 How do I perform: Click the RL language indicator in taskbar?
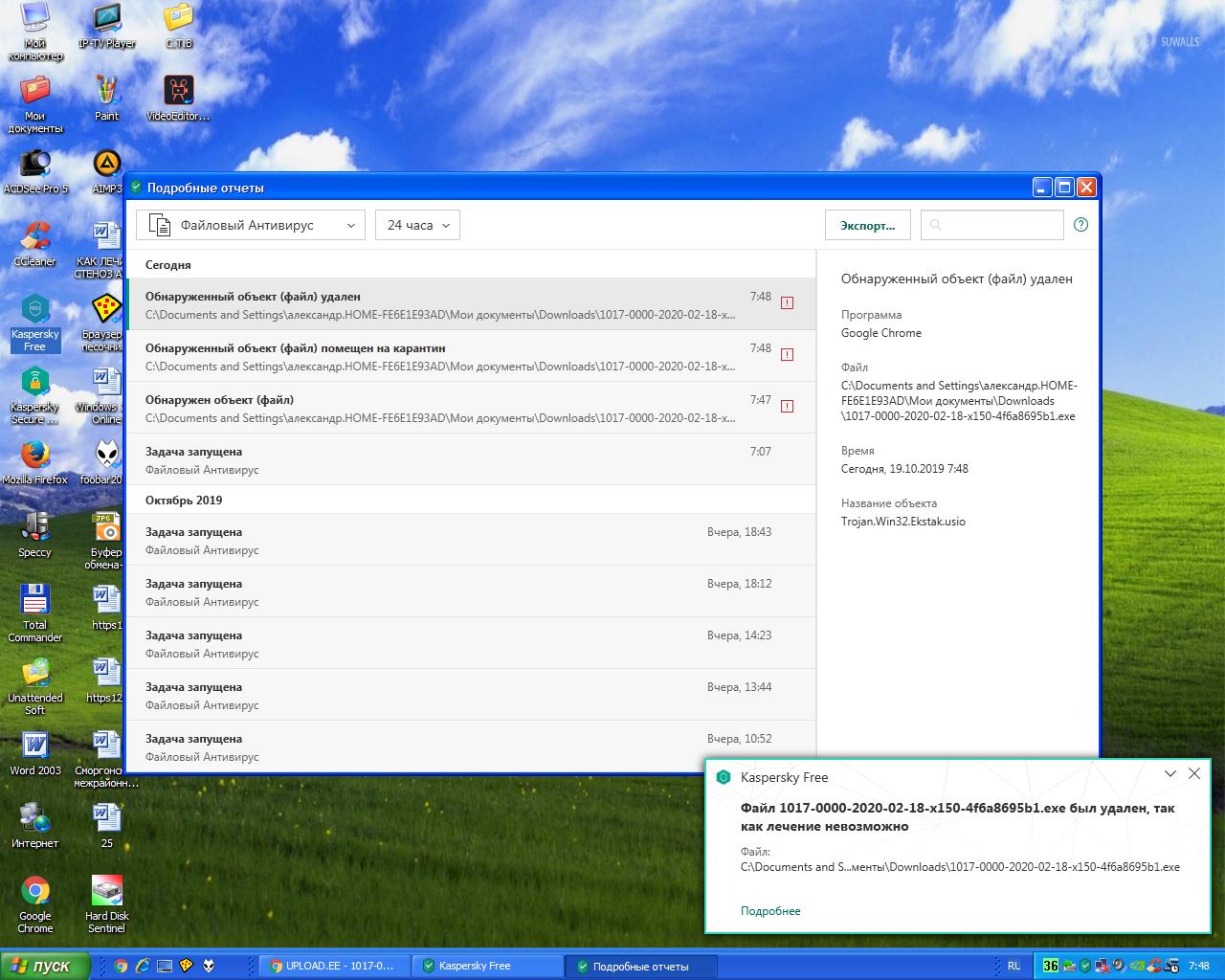click(1013, 966)
